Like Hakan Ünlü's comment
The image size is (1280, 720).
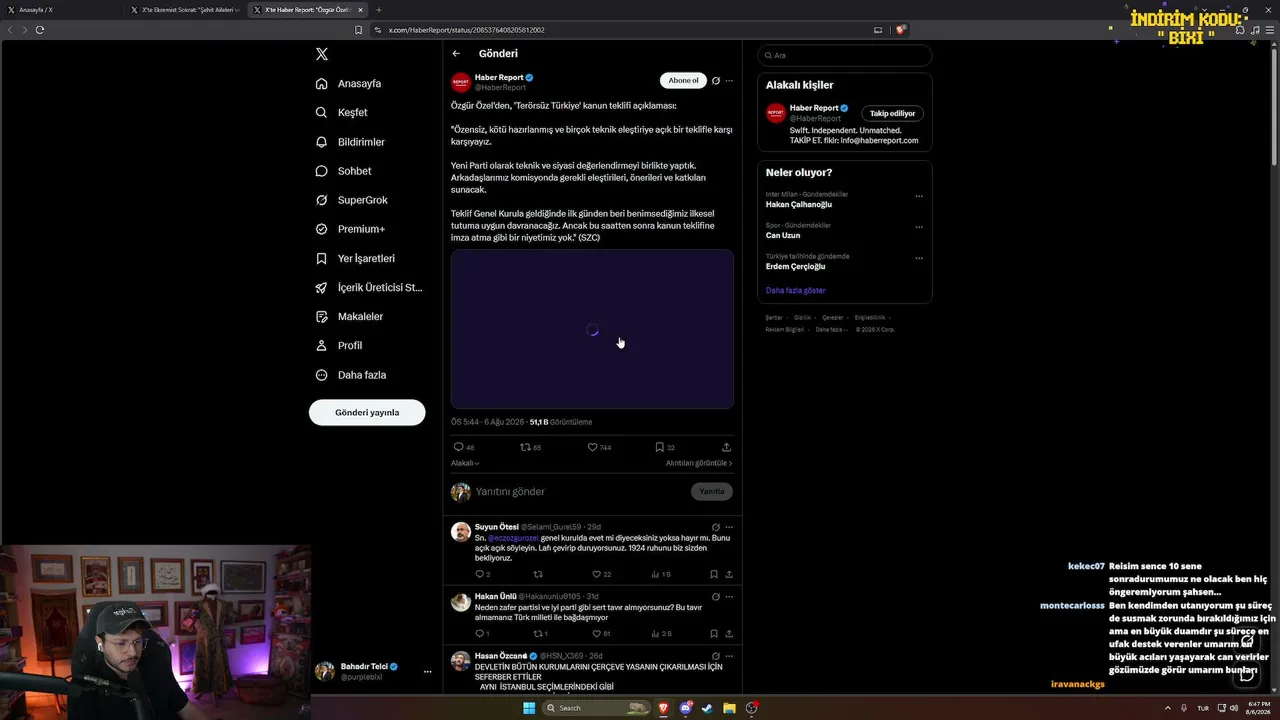click(601, 633)
